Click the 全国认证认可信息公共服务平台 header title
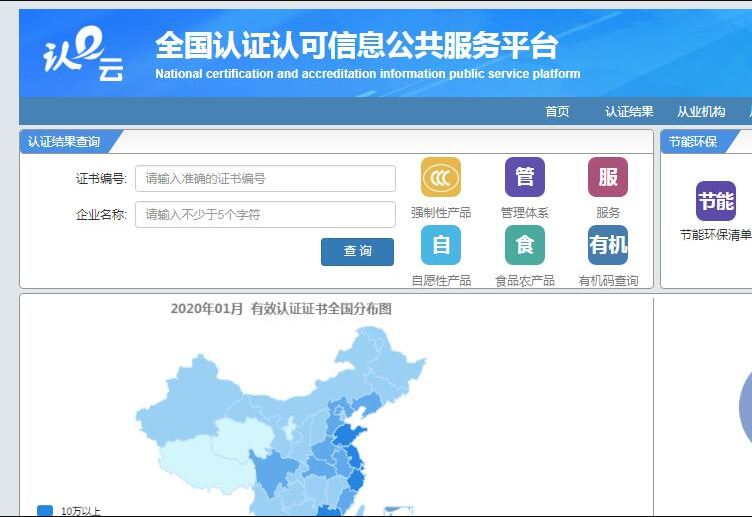The width and height of the screenshot is (752, 517). pos(356,46)
